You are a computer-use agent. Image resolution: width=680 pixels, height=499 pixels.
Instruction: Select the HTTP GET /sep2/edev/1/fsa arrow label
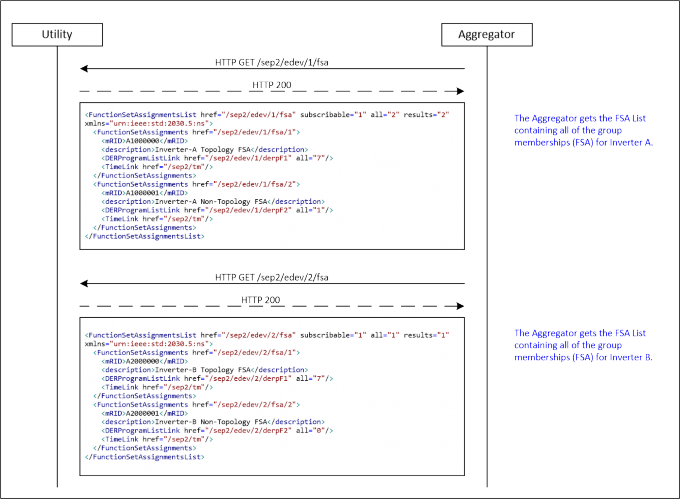271,61
